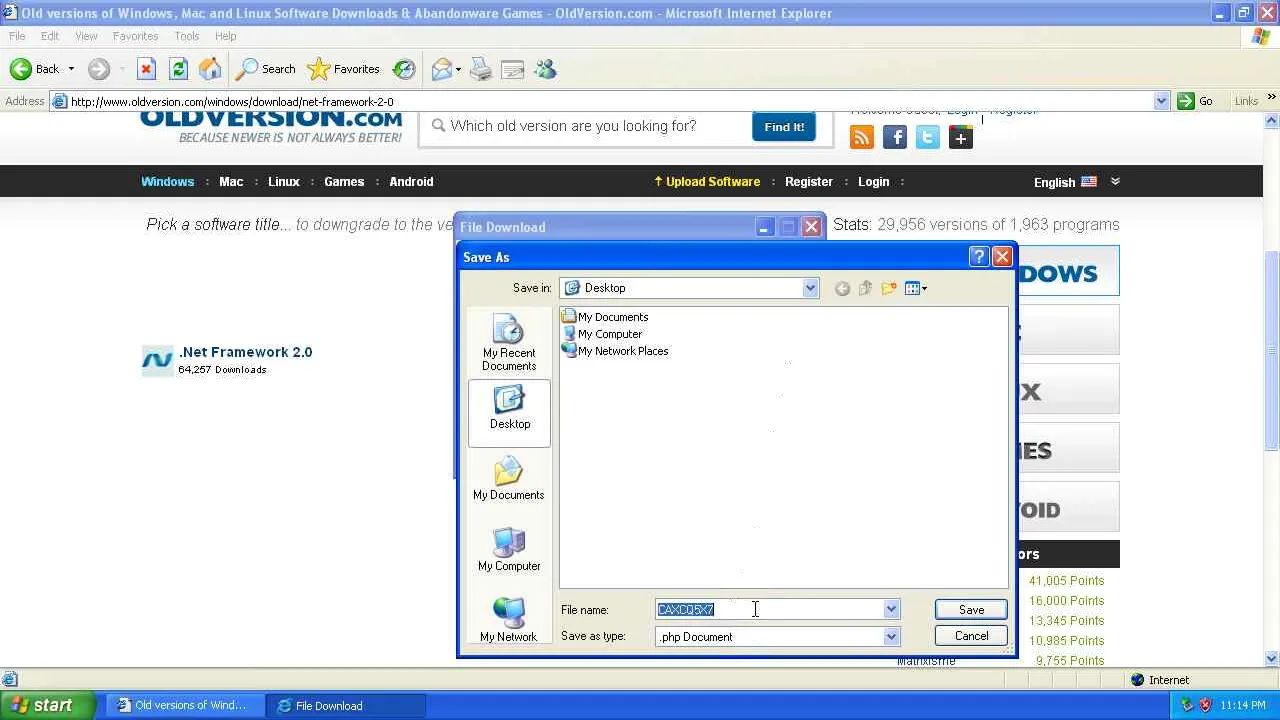Open the Views menu in Save As
Viewport: 1280px width, 720px height.
(916, 288)
